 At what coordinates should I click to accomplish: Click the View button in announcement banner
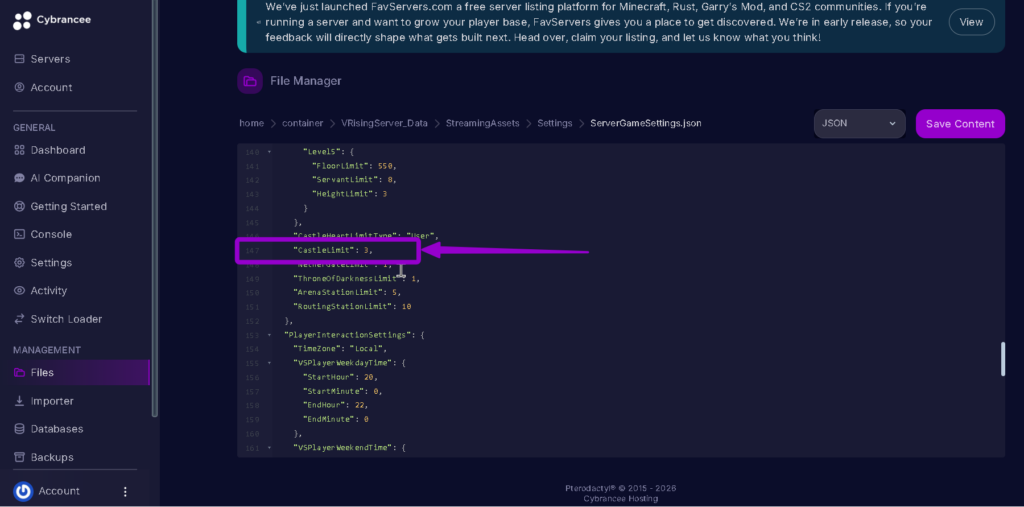(971, 22)
